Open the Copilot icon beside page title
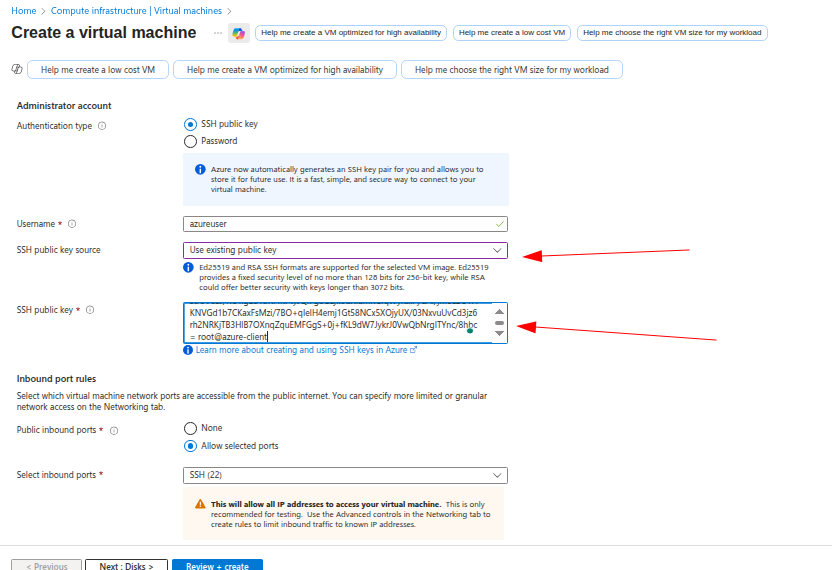The width and height of the screenshot is (832, 570). (x=239, y=33)
